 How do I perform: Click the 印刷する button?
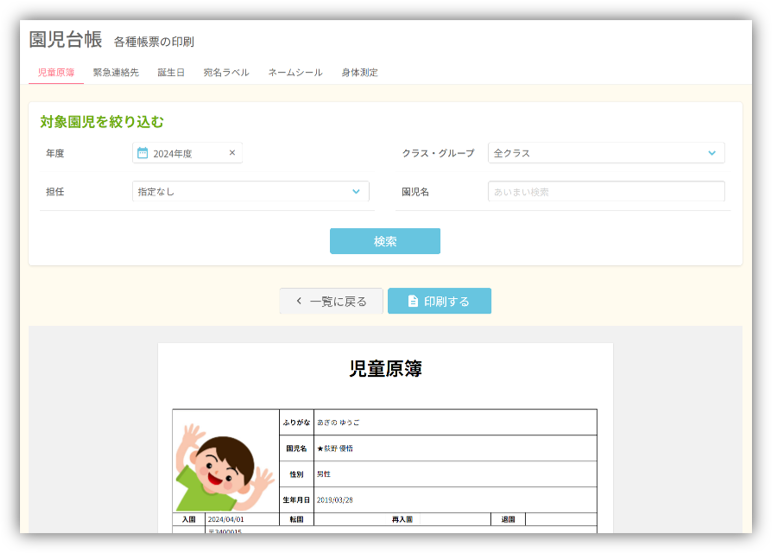439,301
